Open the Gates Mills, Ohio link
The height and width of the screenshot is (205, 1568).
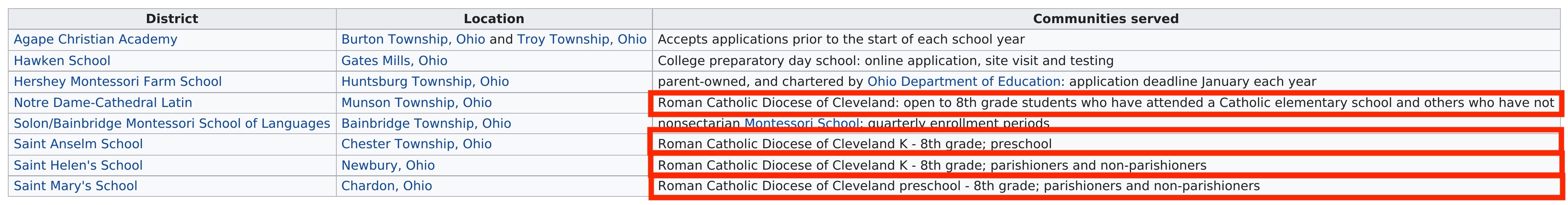(x=394, y=61)
